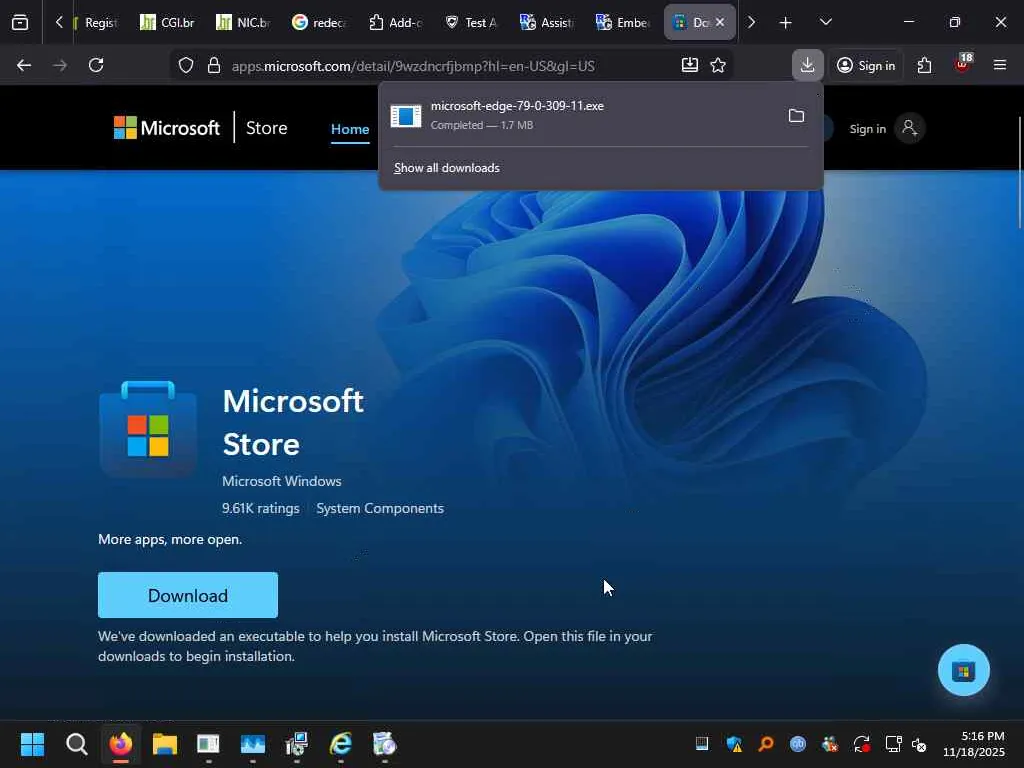
Task: Go back to the previous page
Action: click(x=24, y=65)
